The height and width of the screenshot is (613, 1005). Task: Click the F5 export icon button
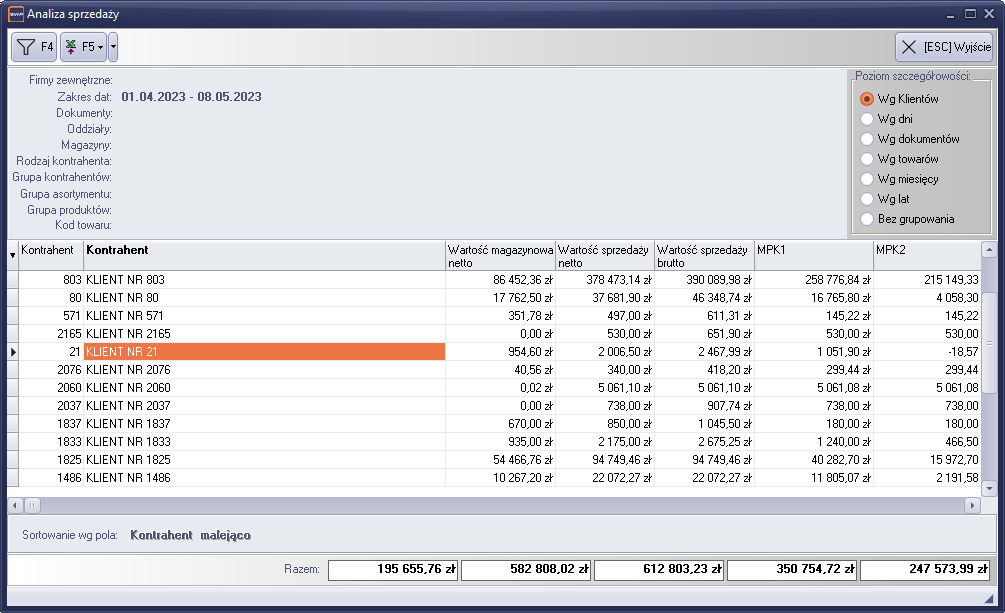point(82,47)
